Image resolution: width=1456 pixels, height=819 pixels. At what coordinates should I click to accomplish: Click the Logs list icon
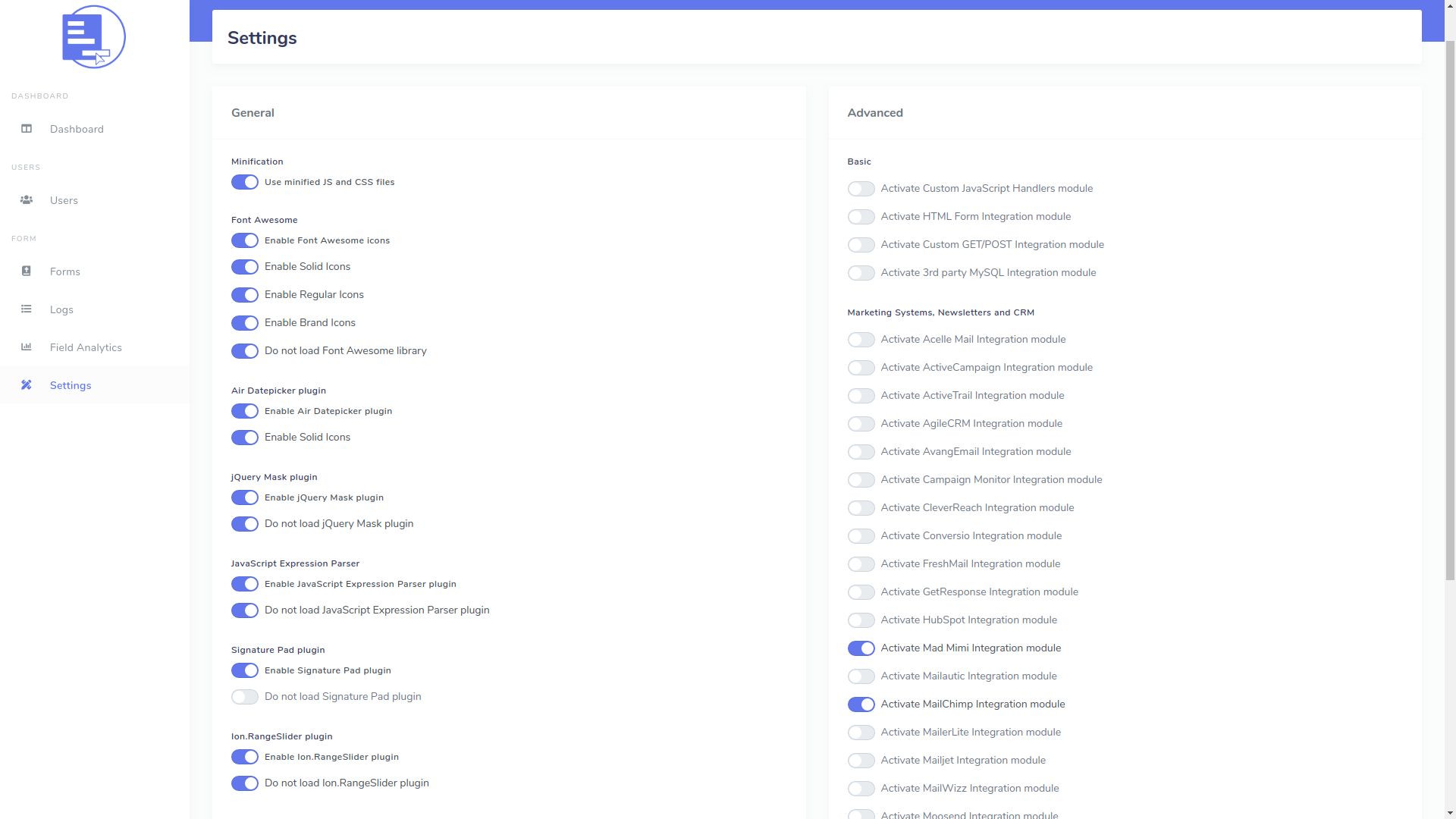(27, 309)
